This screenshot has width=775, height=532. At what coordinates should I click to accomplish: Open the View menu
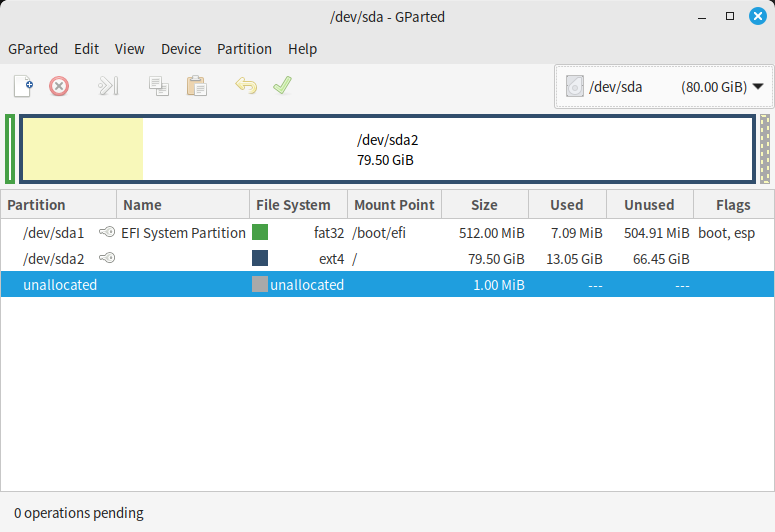(129, 49)
